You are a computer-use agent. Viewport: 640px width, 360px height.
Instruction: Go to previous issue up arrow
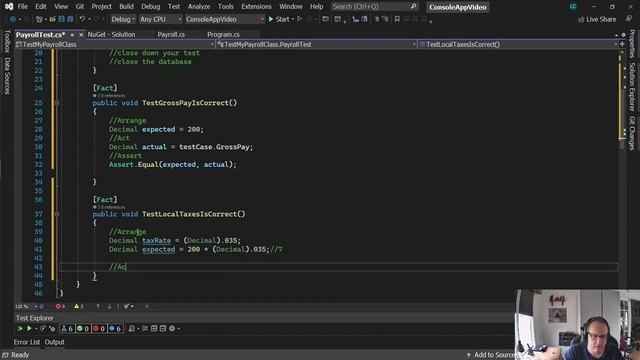click(x=98, y=306)
